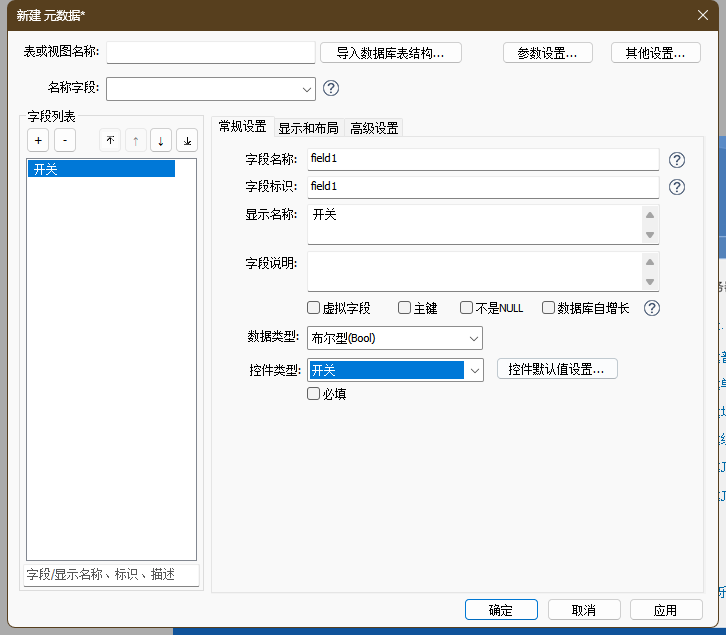The height and width of the screenshot is (635, 726).
Task: Move selected field up one position
Action: pyautogui.click(x=135, y=140)
